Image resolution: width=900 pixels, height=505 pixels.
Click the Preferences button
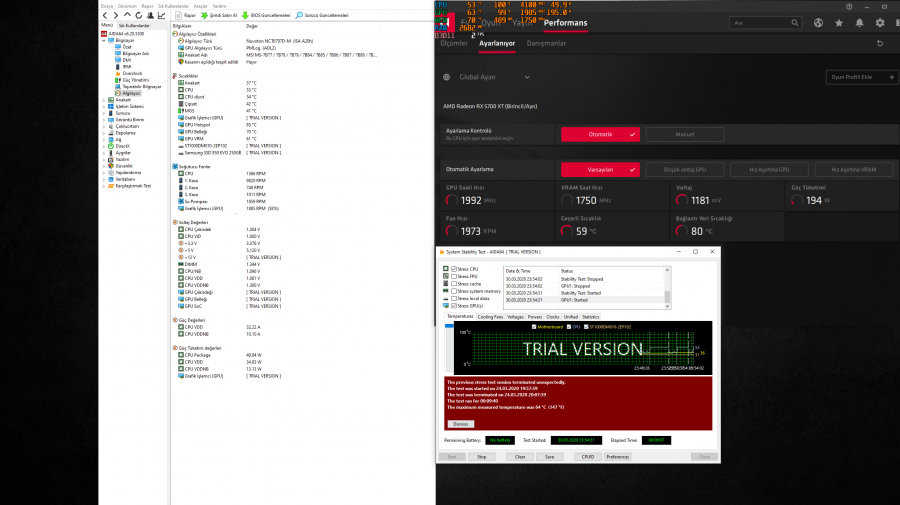click(x=618, y=457)
